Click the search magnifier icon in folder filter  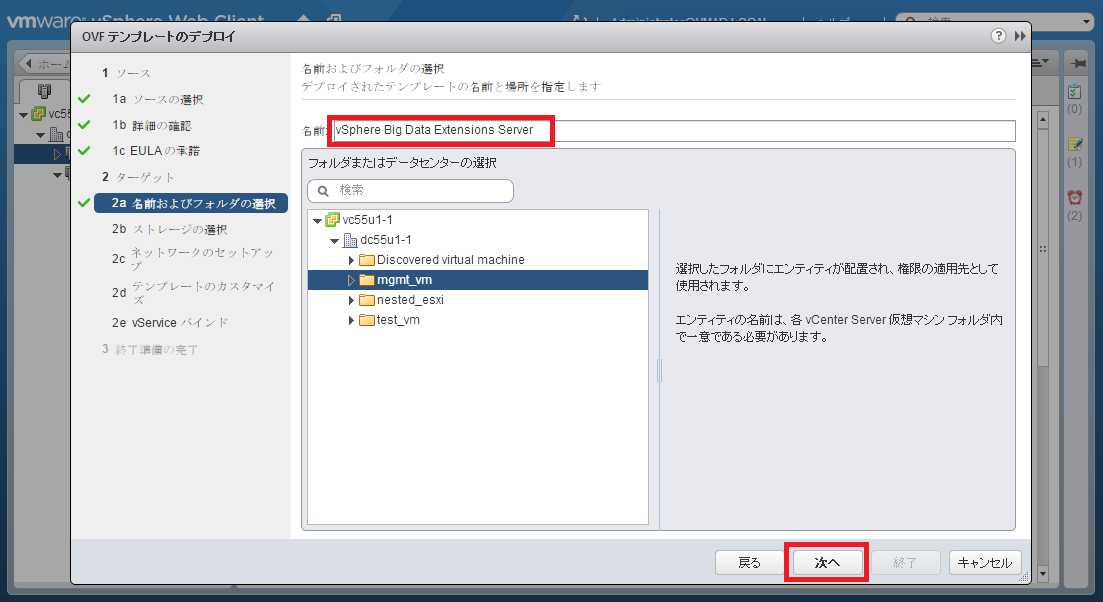[x=324, y=191]
